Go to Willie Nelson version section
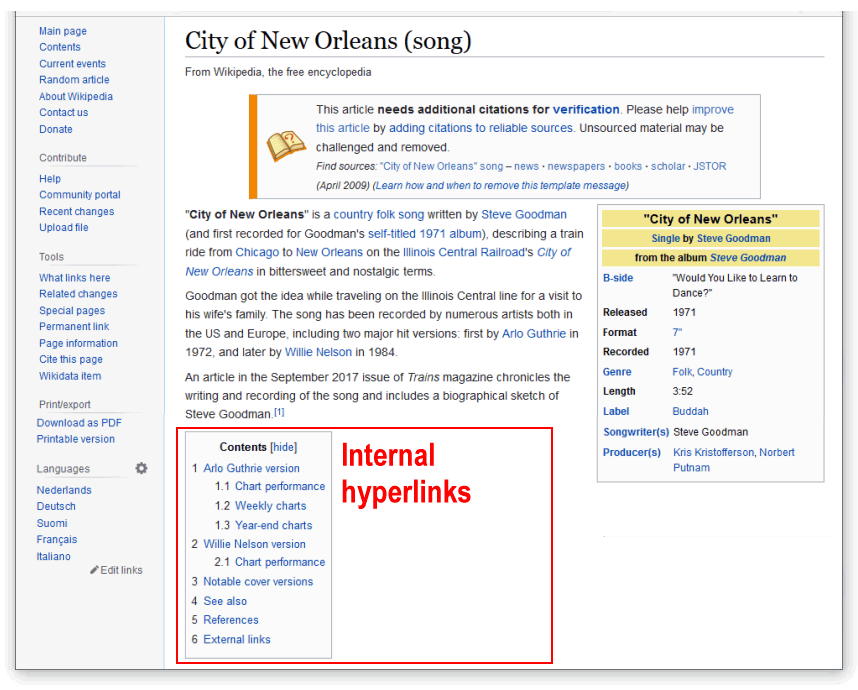Screen dimensions: 858x690 (254, 544)
